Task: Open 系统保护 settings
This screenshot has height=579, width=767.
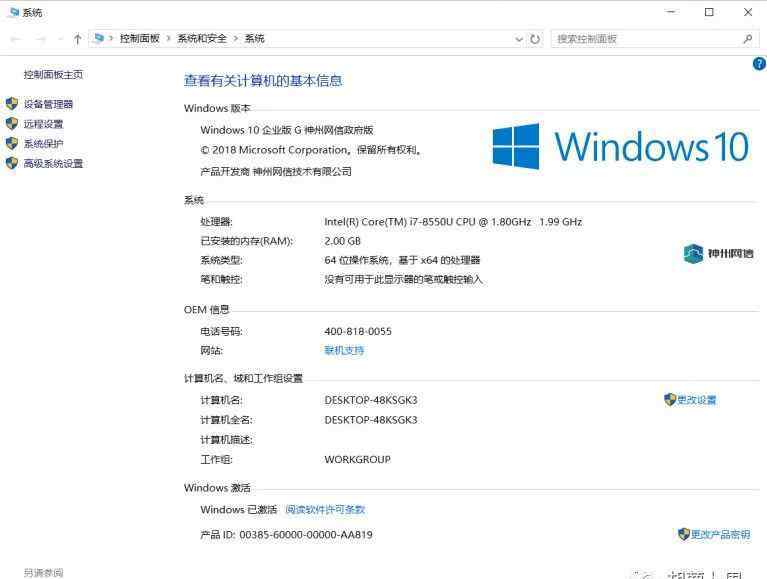Action: [44, 144]
